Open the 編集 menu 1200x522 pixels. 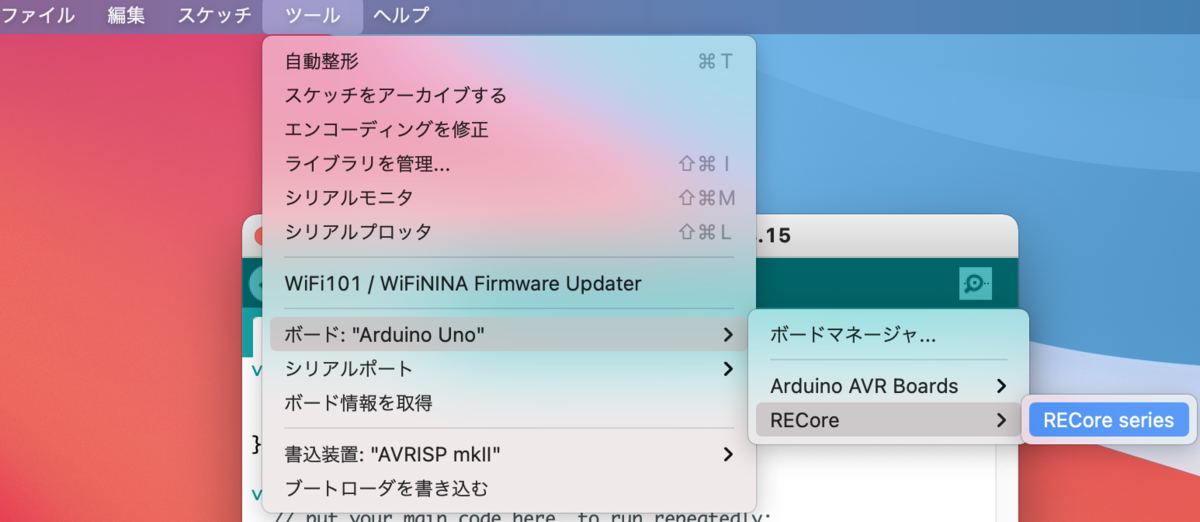coord(126,15)
